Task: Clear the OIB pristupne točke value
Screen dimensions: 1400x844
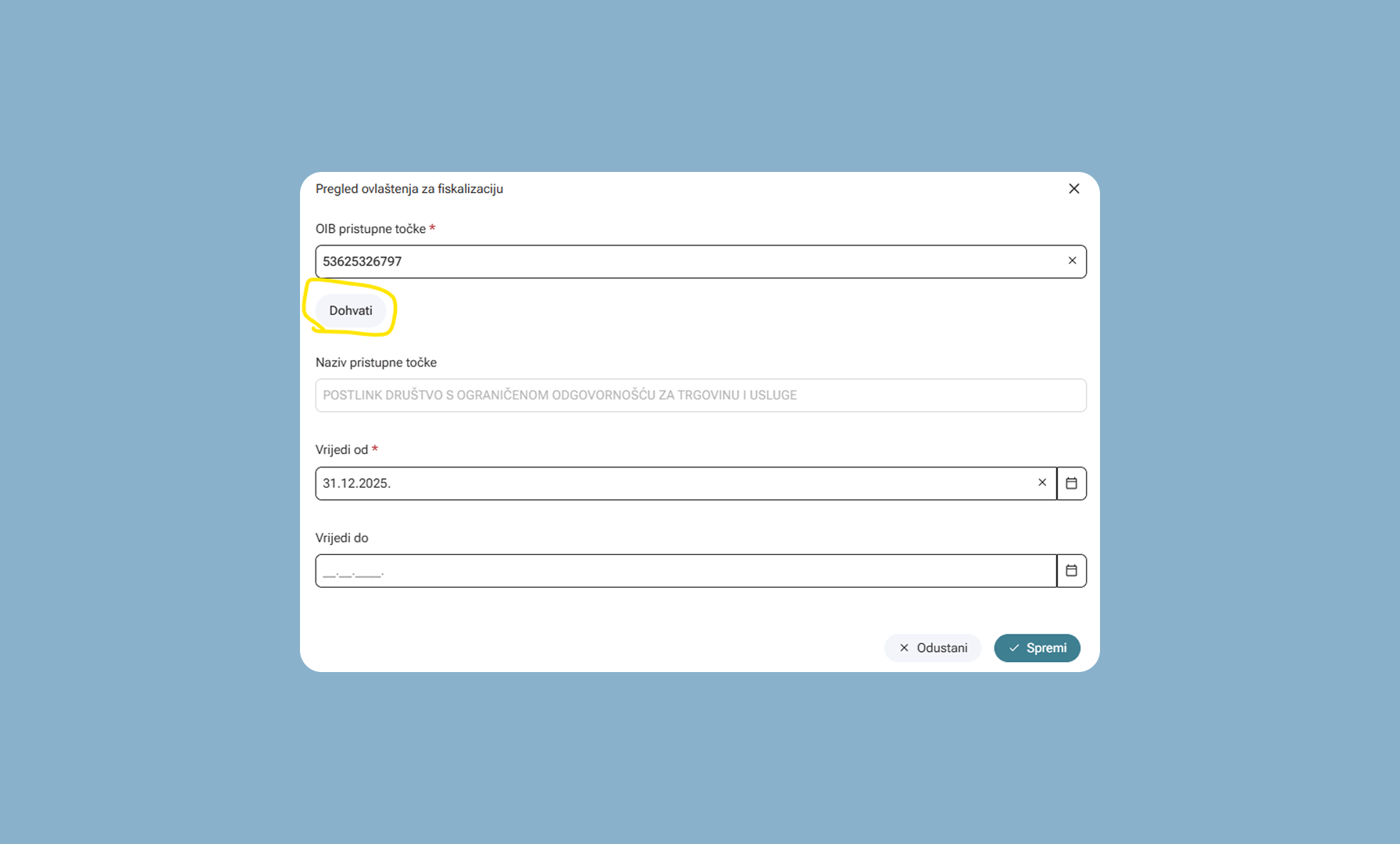Action: [x=1072, y=261]
